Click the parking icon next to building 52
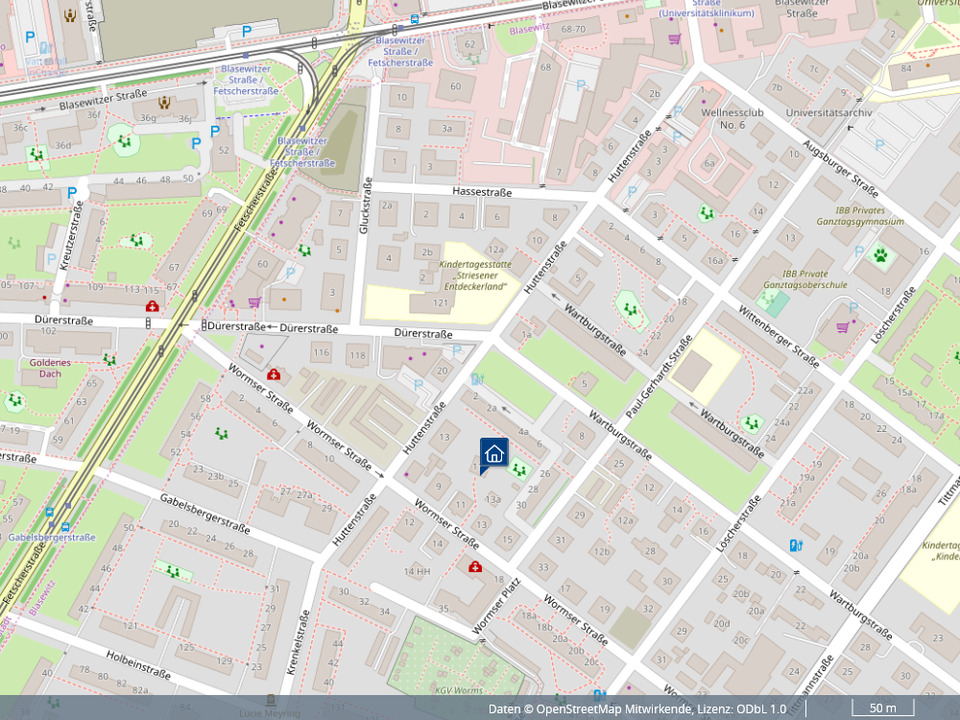Image resolution: width=960 pixels, height=720 pixels. pyautogui.click(x=213, y=131)
